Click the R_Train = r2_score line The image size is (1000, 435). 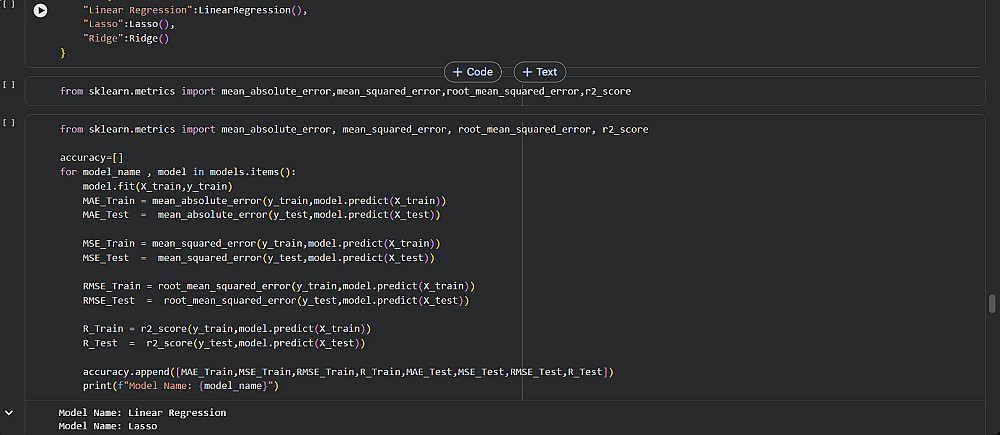(x=226, y=329)
